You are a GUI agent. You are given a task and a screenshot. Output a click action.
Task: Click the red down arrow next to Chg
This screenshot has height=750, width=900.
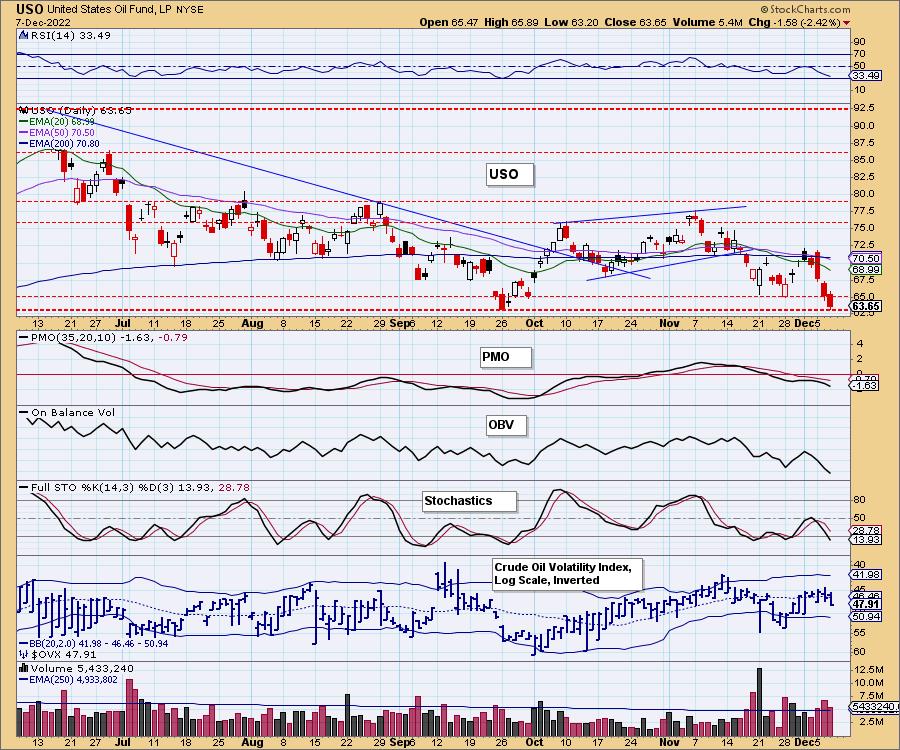point(847,23)
